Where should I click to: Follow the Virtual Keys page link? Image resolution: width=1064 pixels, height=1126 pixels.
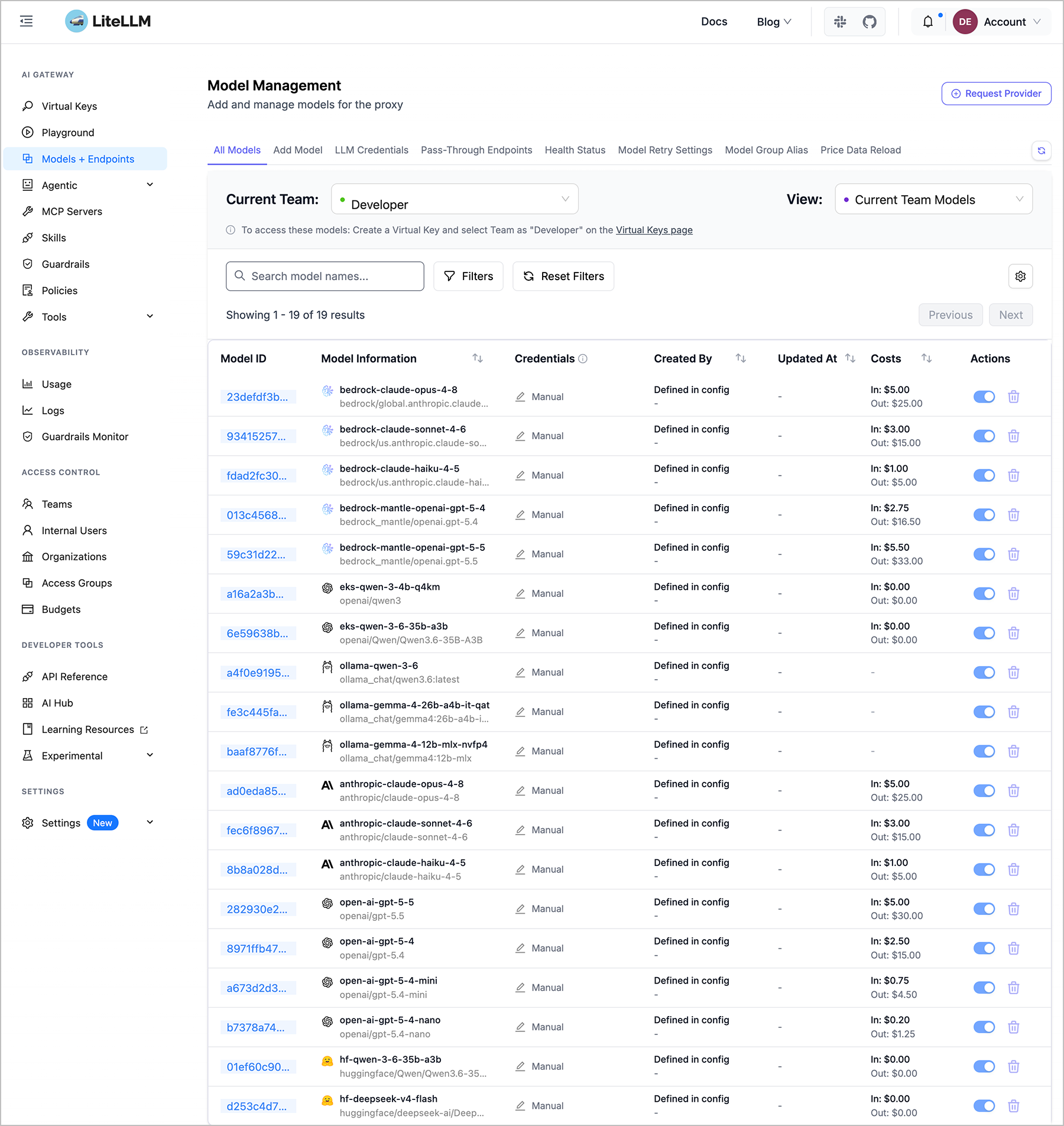pos(654,230)
